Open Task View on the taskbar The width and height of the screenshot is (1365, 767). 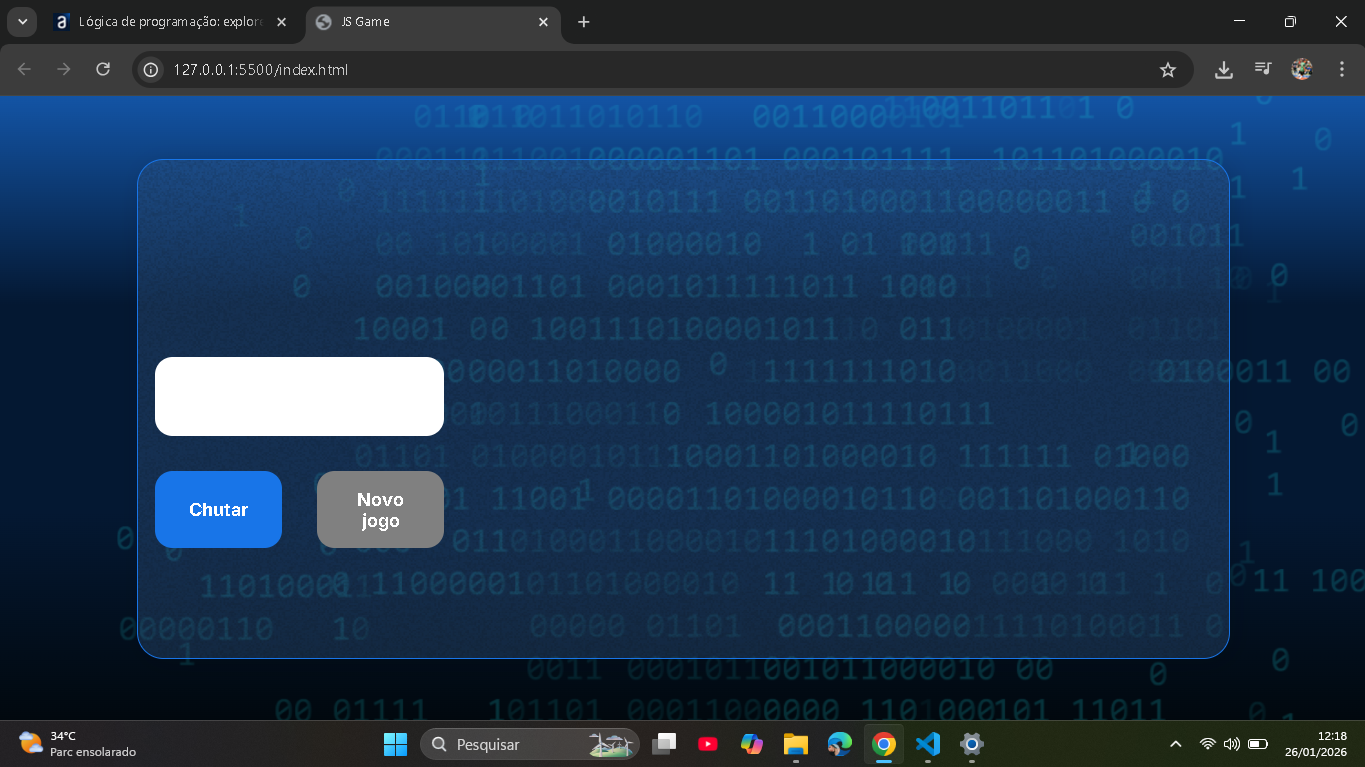[665, 744]
